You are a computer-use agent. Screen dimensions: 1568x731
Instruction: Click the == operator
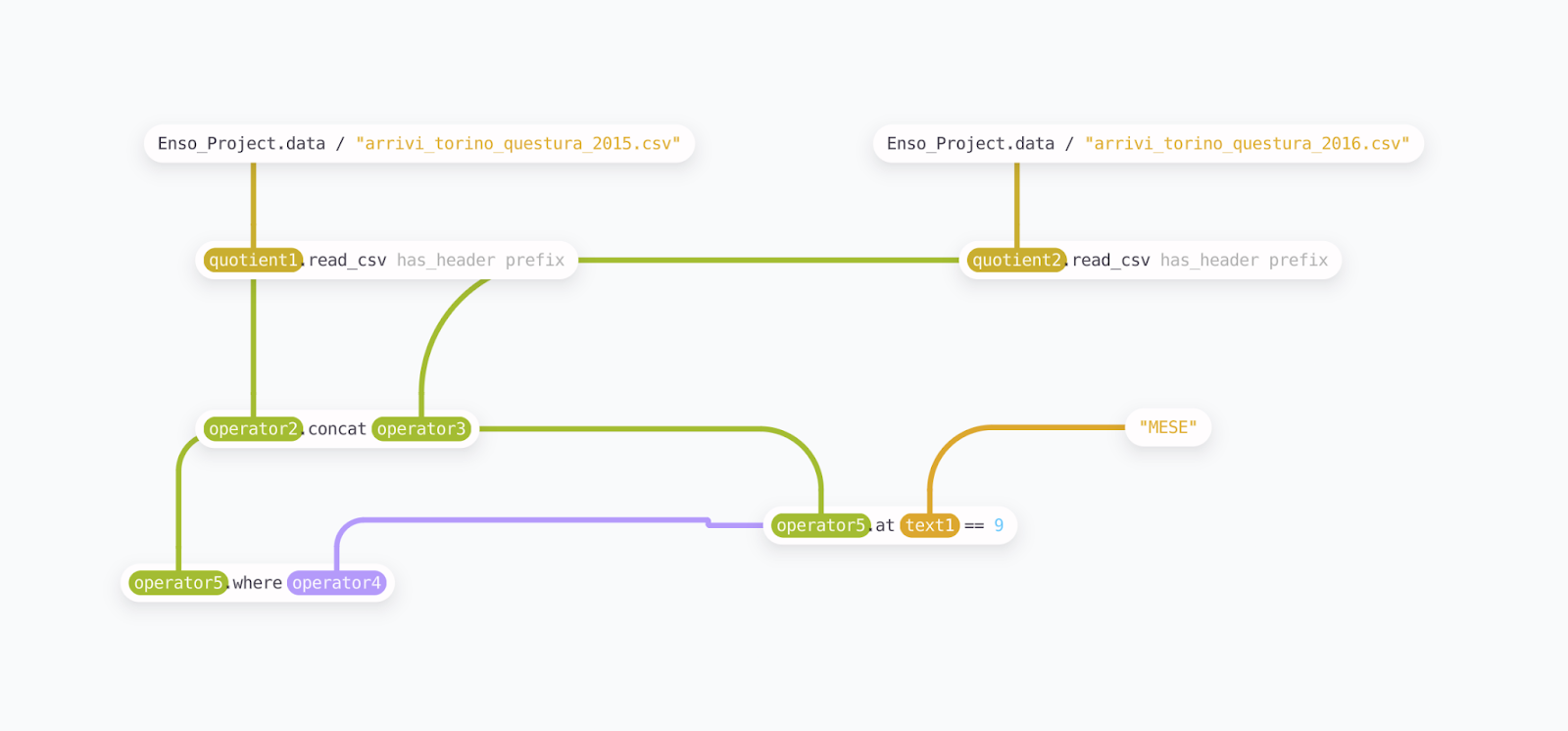pyautogui.click(x=974, y=526)
